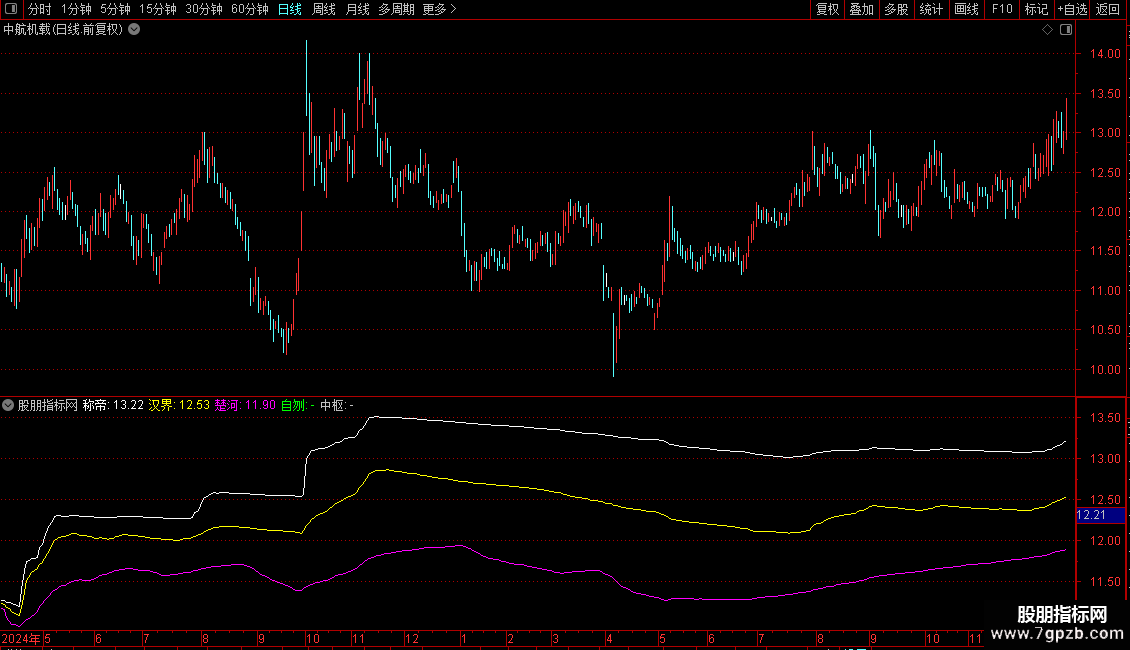Toggle the split panel icon beside the diamond

[x=1066, y=30]
